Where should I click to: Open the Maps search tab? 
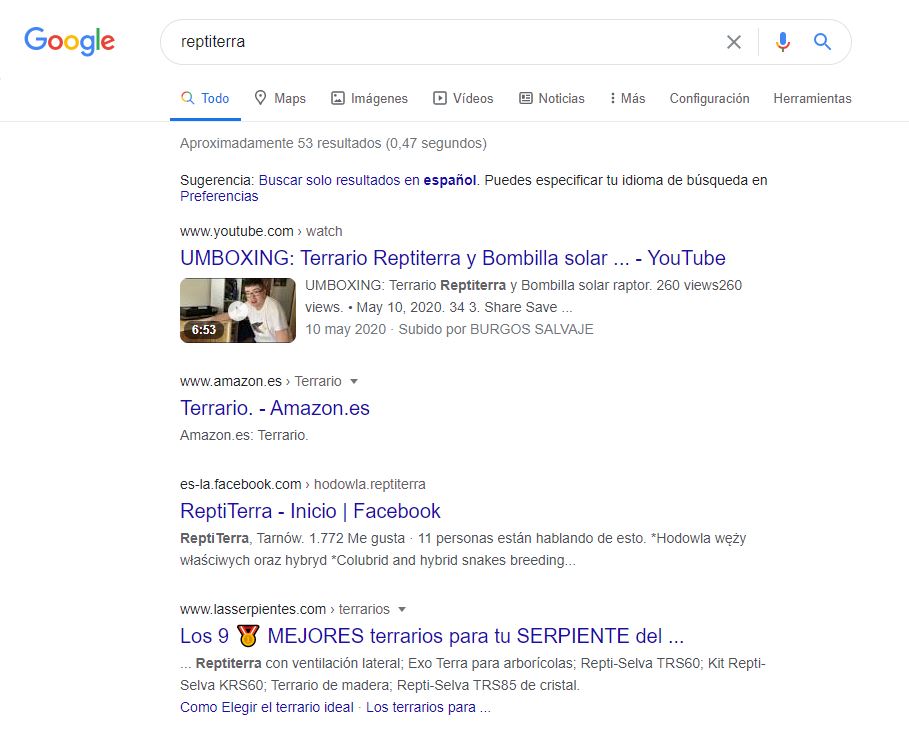click(x=279, y=98)
